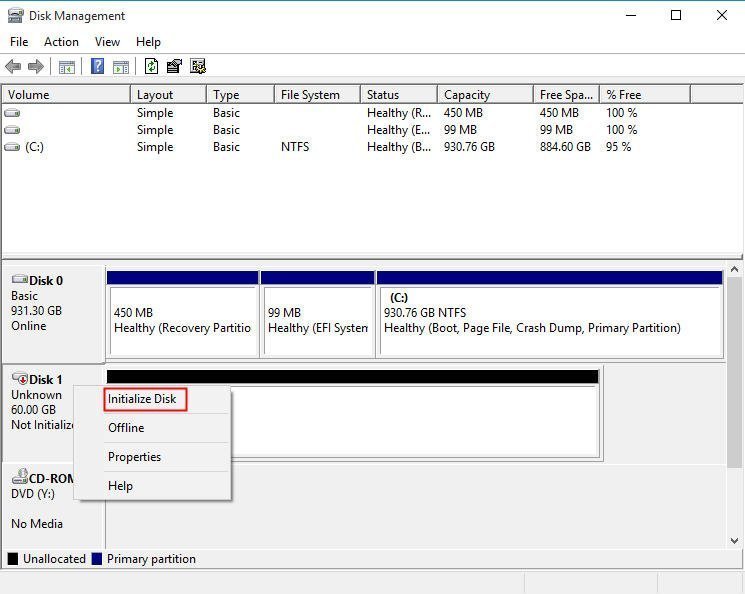Click the "Unallocated" legend label

tap(54, 559)
